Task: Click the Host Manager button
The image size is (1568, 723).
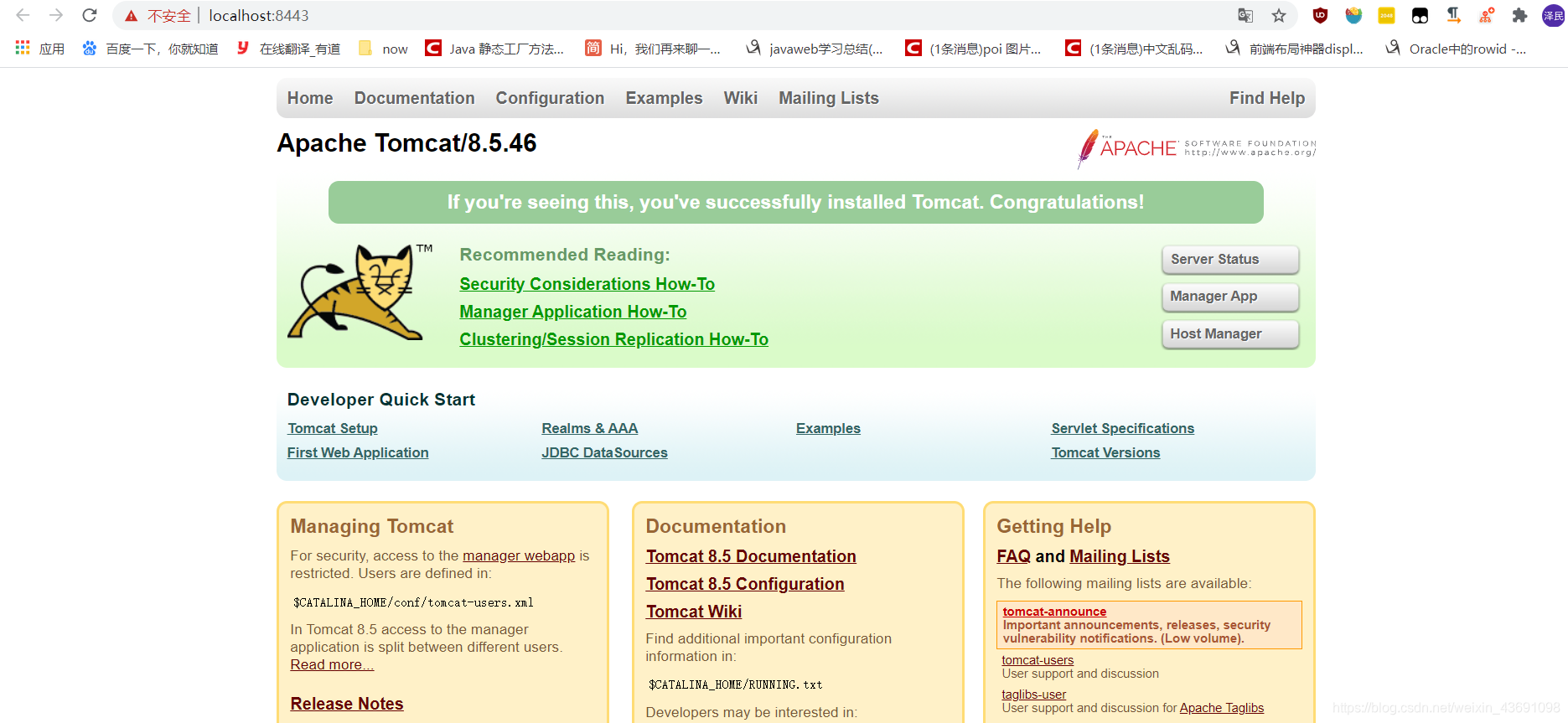Action: tap(1230, 333)
